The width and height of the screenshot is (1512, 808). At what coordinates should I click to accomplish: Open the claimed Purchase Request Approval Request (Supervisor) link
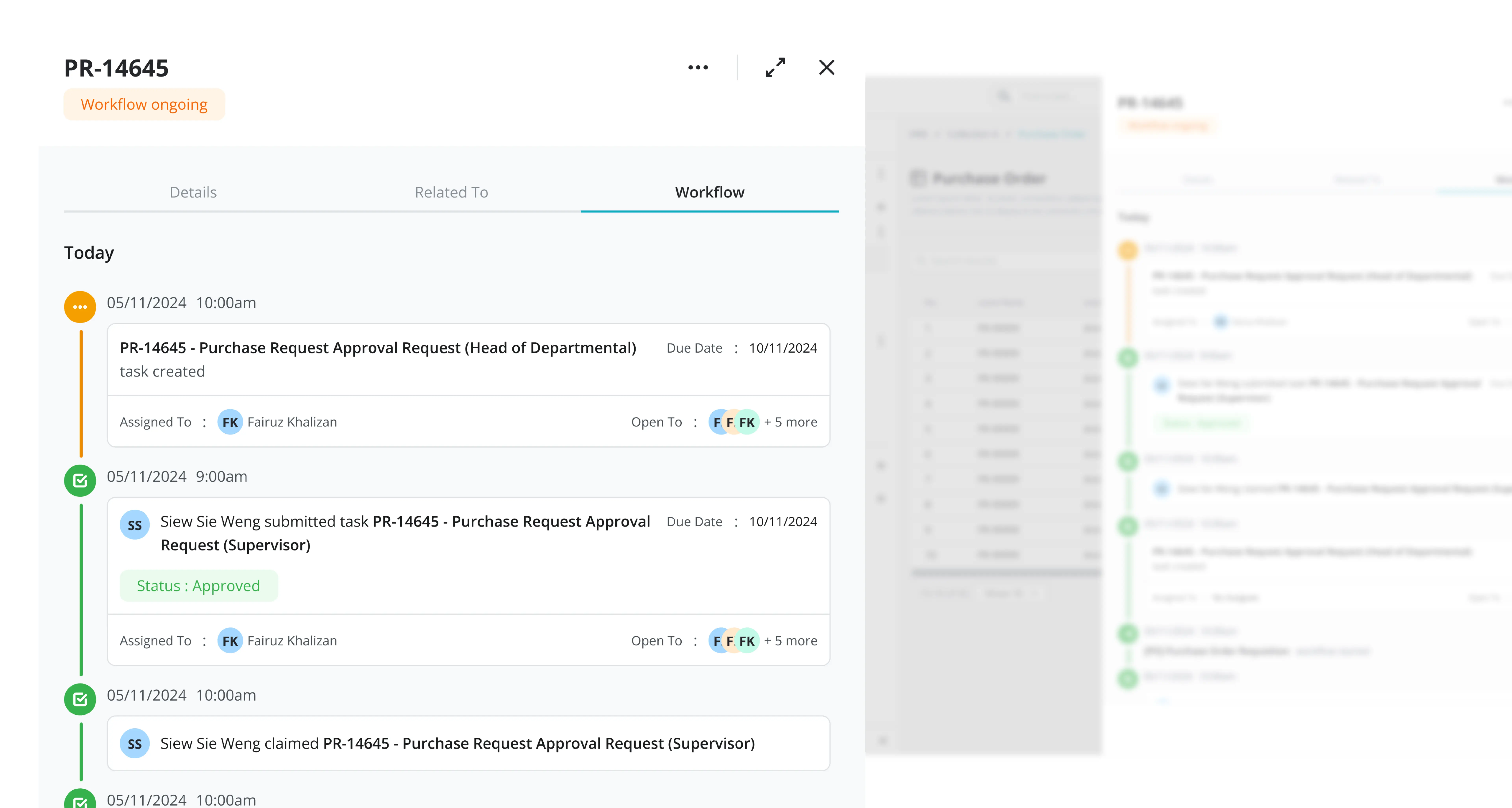539,743
